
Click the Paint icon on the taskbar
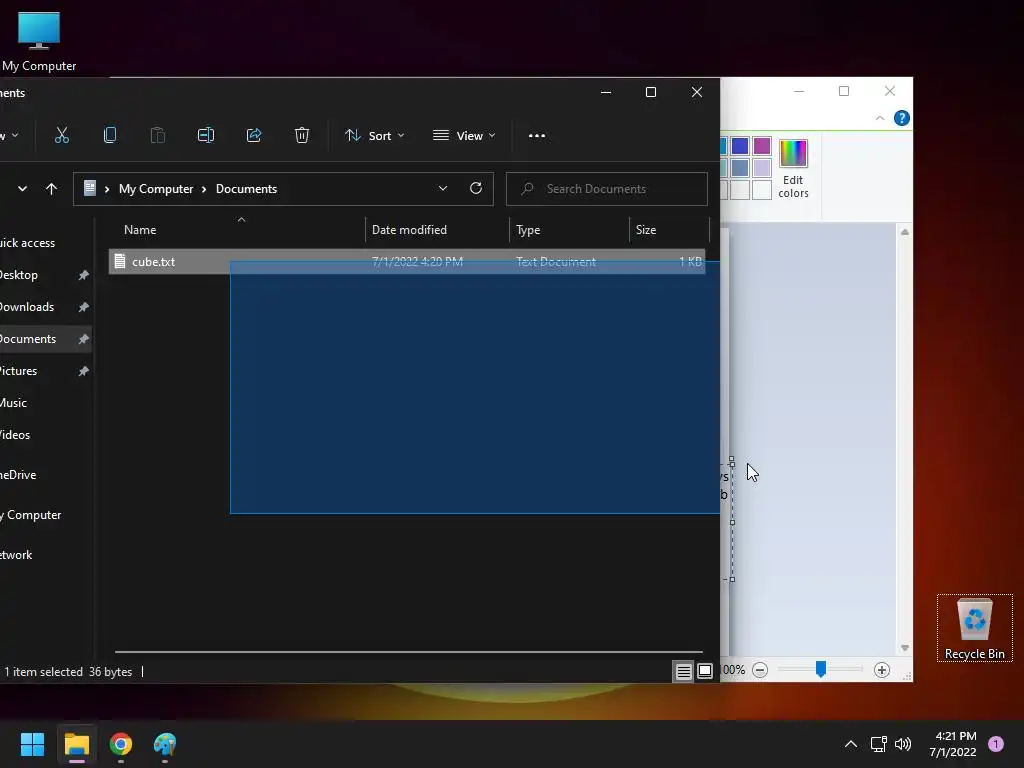(x=165, y=744)
